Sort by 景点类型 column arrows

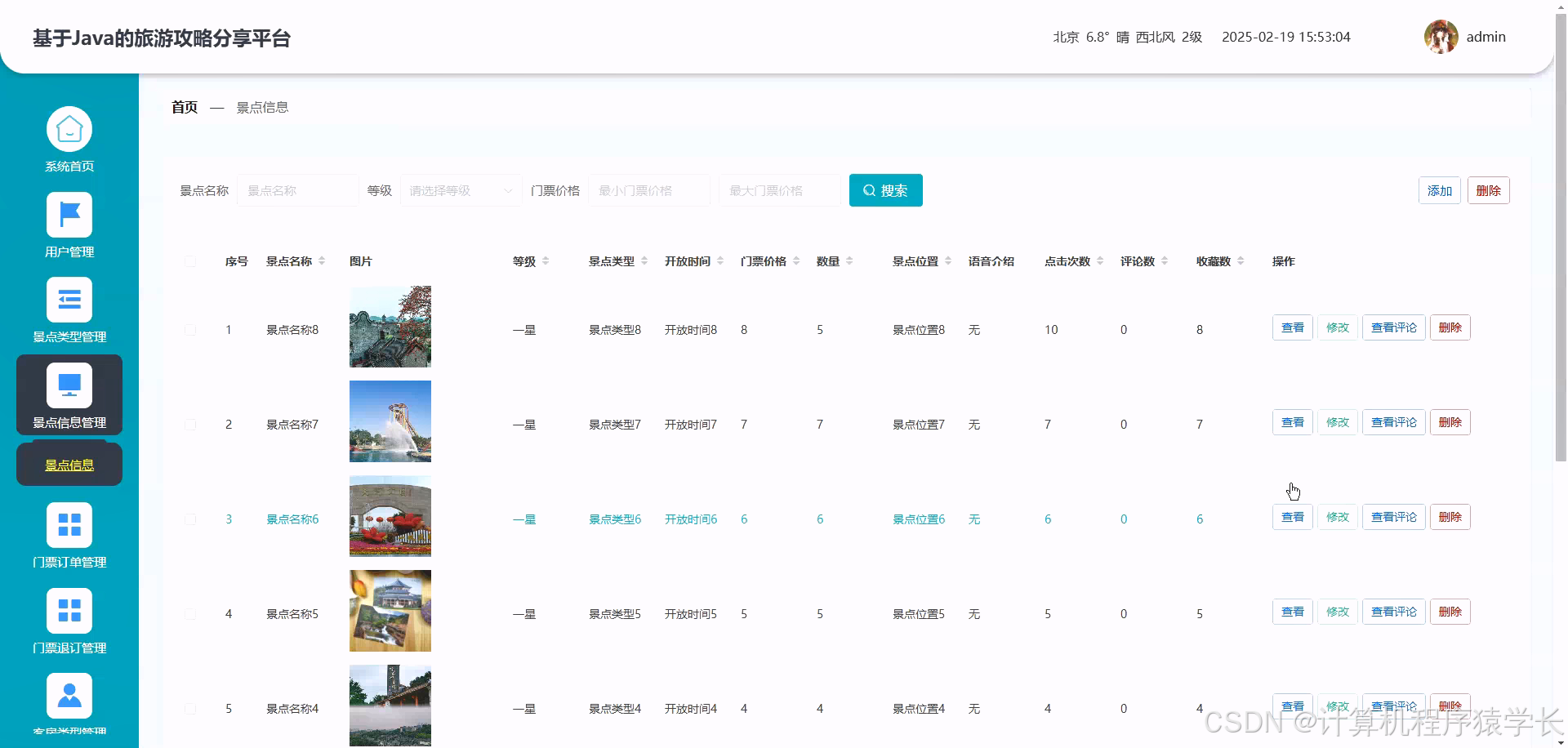pos(644,261)
